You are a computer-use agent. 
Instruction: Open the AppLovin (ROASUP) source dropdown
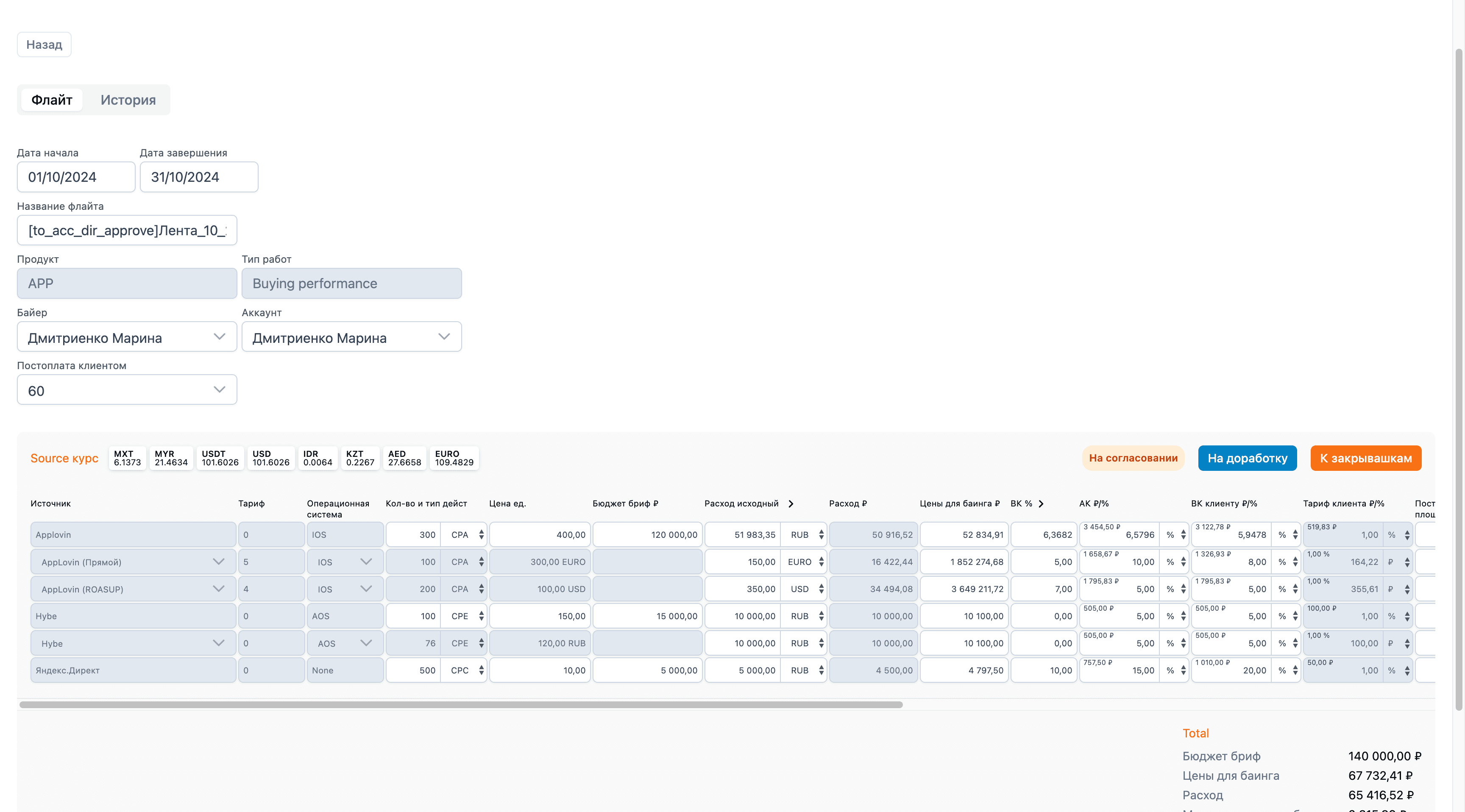(133, 589)
